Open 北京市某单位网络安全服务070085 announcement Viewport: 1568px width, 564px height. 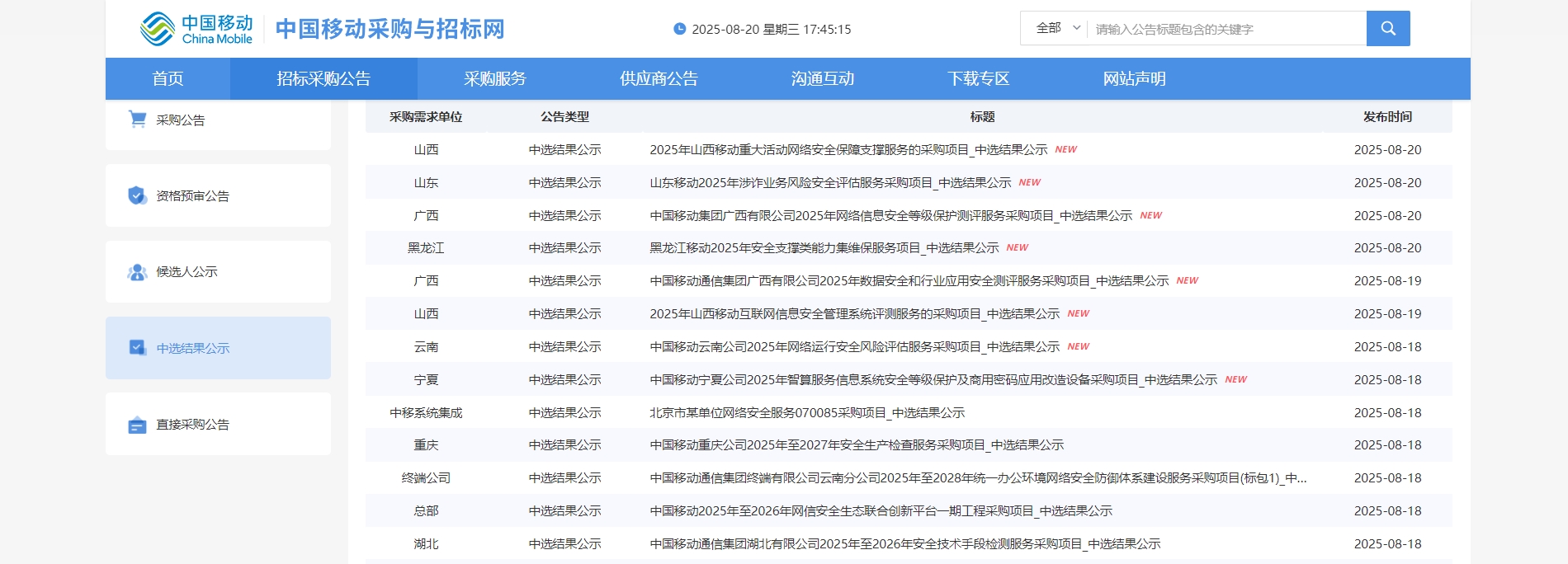point(807,412)
